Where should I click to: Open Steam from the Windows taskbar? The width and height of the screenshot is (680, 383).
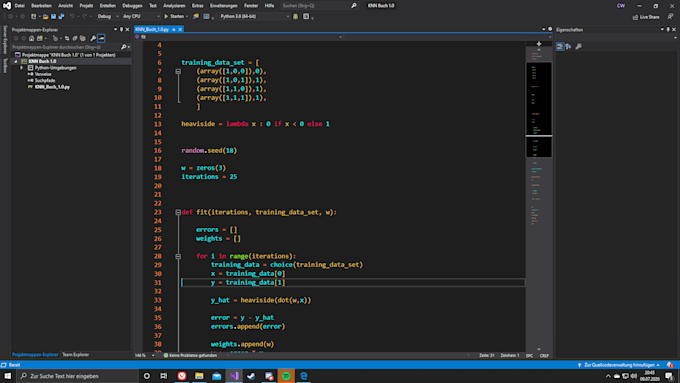(251, 376)
